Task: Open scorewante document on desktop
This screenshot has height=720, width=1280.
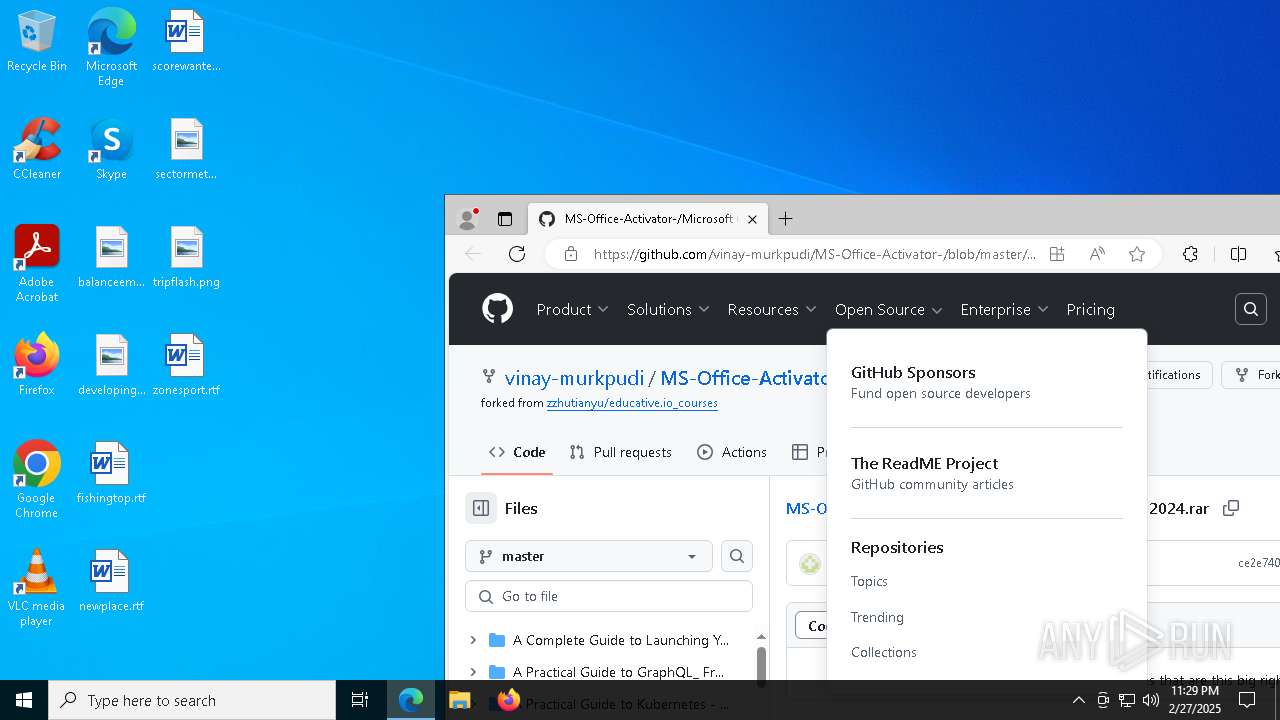Action: pyautogui.click(x=186, y=42)
